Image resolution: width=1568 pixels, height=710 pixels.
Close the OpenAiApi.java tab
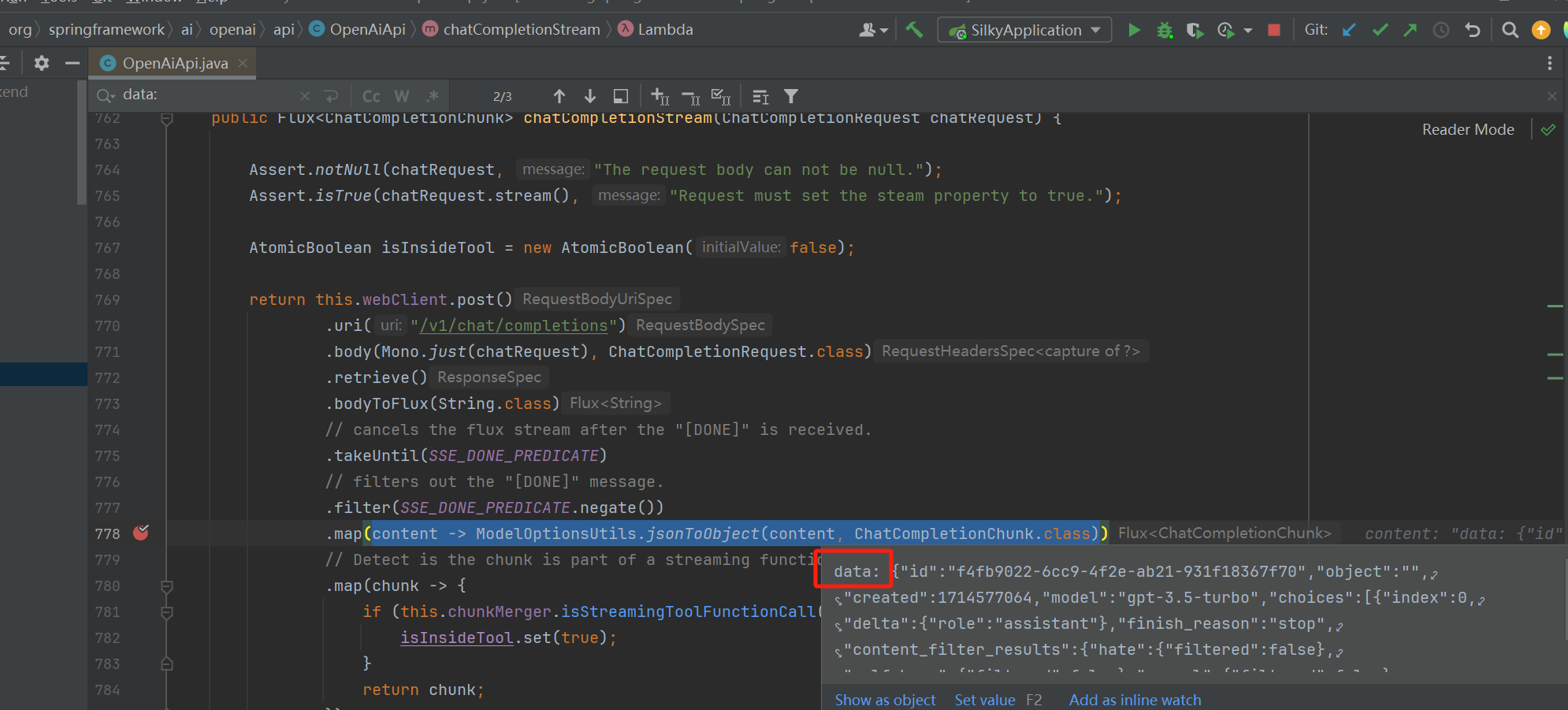click(243, 63)
